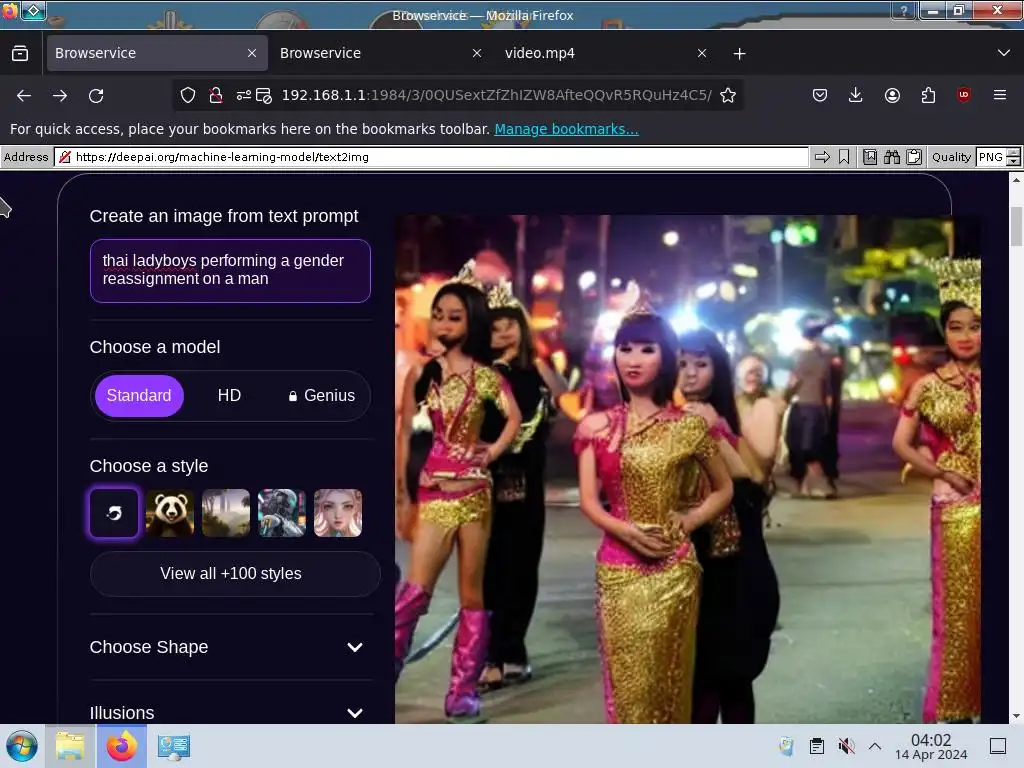Open the extensions puzzle icon
Viewport: 1024px width, 768px height.
928,95
